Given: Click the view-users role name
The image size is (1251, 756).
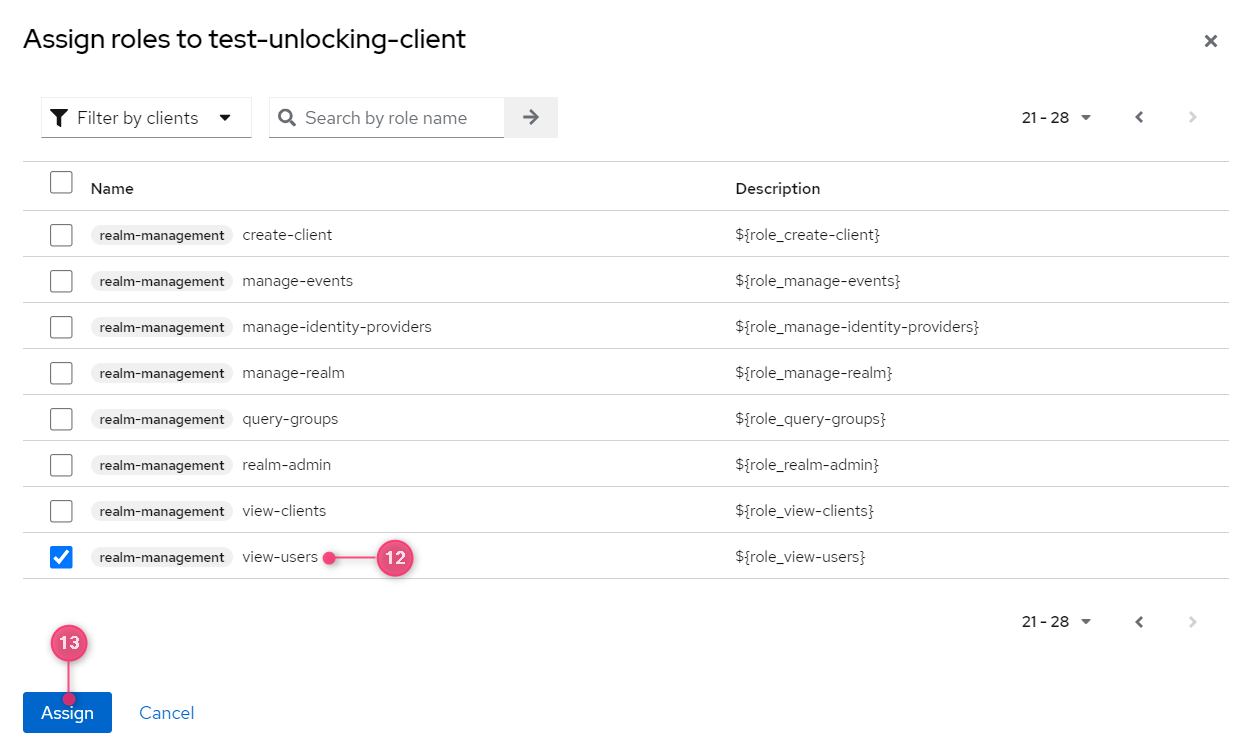Looking at the screenshot, I should [x=280, y=557].
